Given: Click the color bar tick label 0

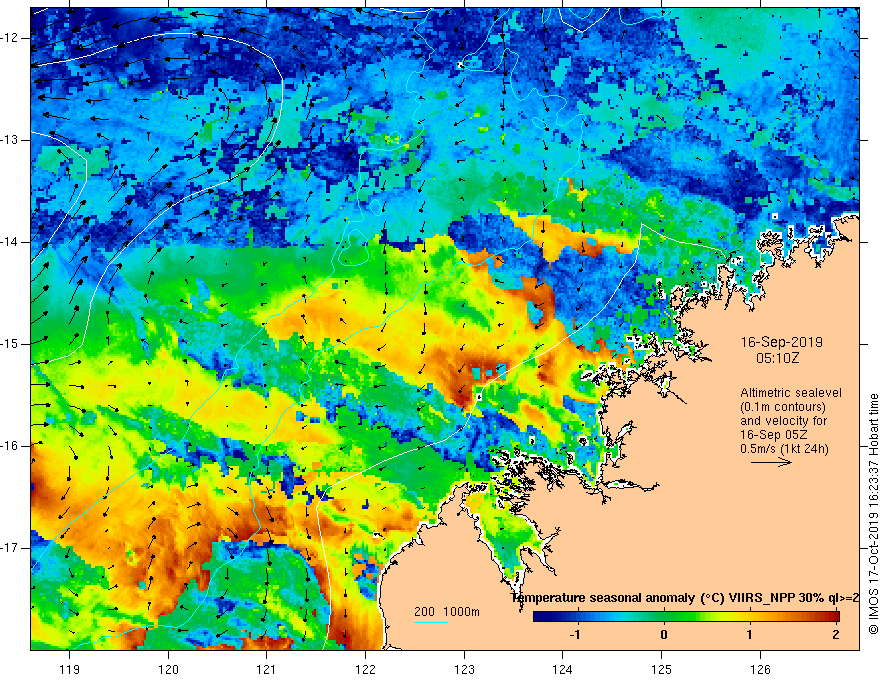Looking at the screenshot, I should tap(663, 635).
